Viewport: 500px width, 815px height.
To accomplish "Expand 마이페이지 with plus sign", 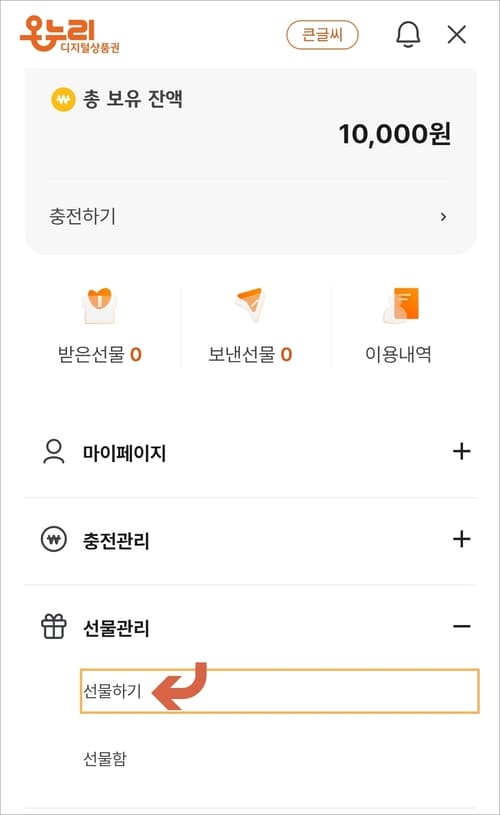I will (x=462, y=451).
